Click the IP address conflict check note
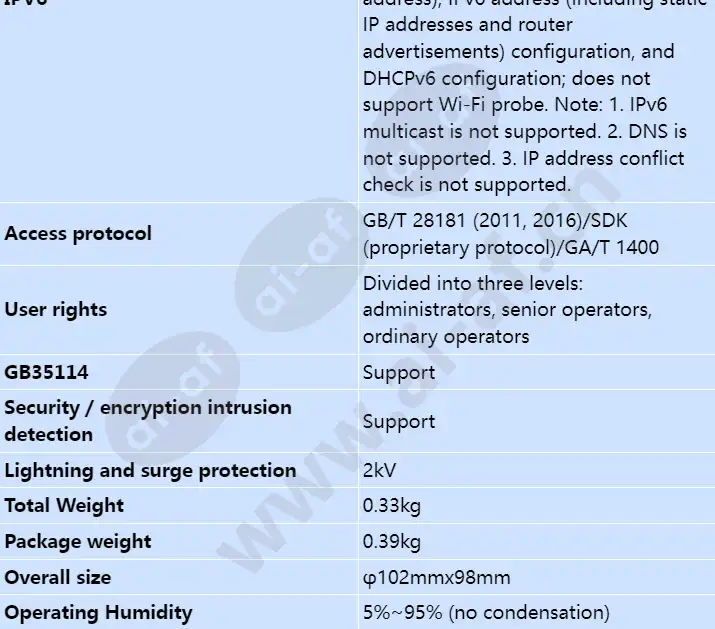Screen dimensions: 715x629 523,172
